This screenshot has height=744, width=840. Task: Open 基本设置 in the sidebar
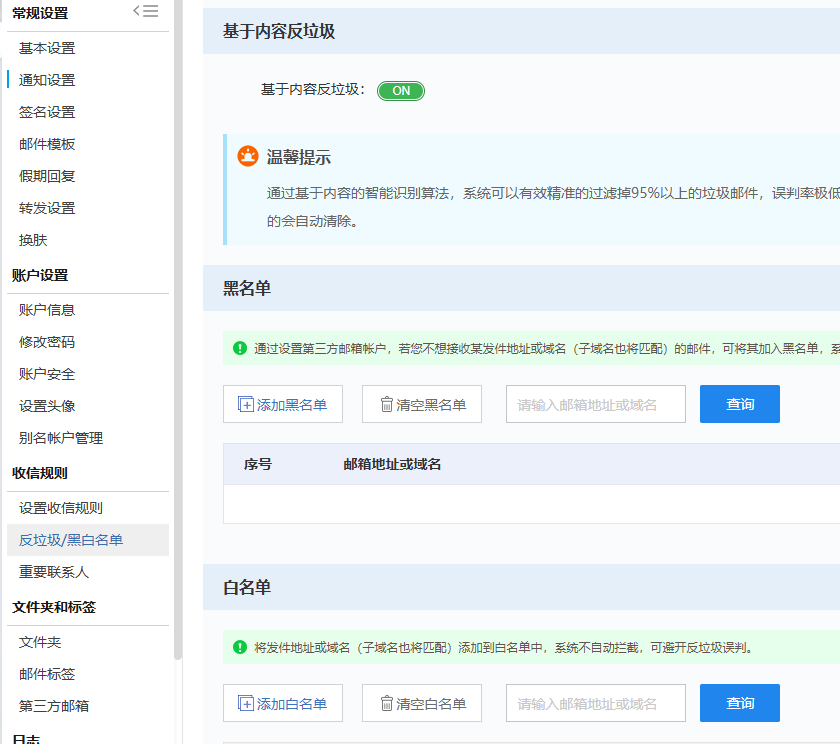point(47,48)
